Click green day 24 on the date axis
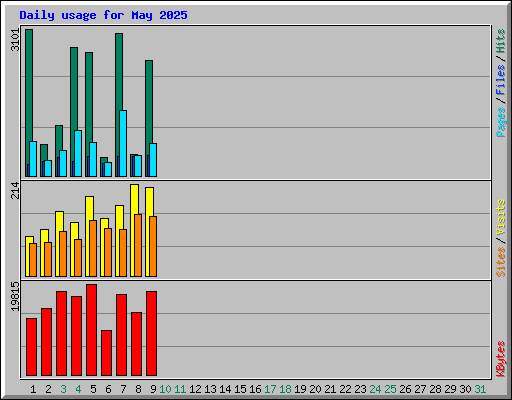The height and width of the screenshot is (400, 512). [375, 389]
